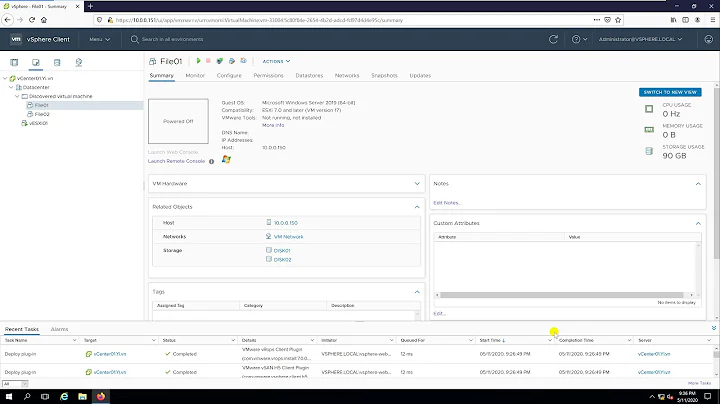Sort tasks by the Start Time column
The image size is (720, 404).
click(492, 340)
